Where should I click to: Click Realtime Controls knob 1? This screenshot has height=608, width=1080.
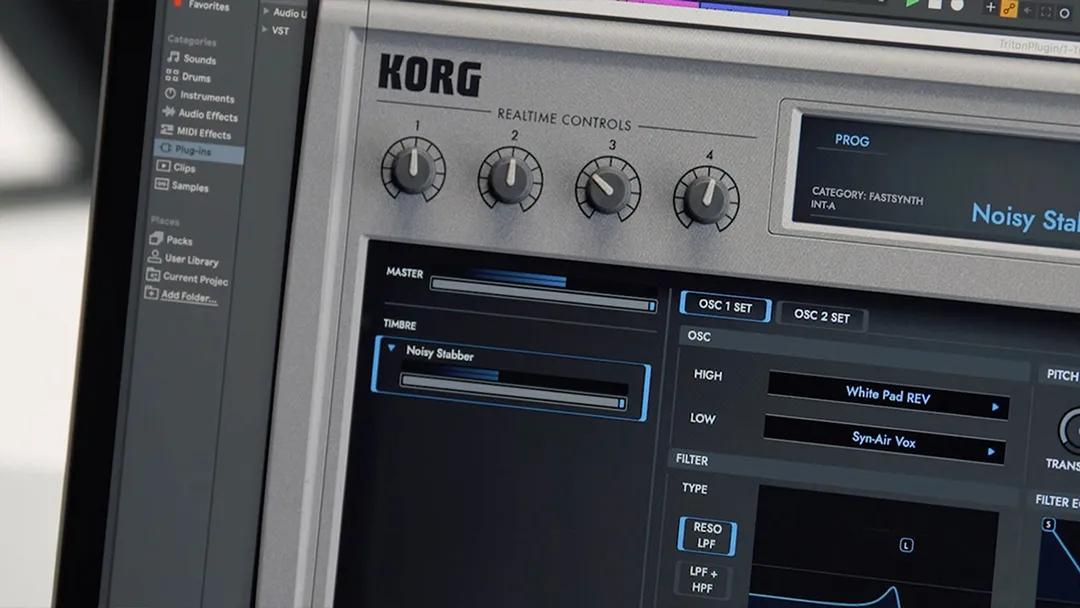click(x=413, y=169)
